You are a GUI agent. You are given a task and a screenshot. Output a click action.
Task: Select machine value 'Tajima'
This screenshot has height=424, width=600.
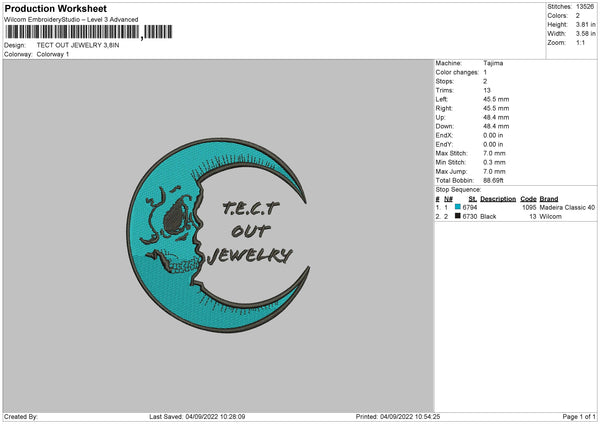point(493,63)
